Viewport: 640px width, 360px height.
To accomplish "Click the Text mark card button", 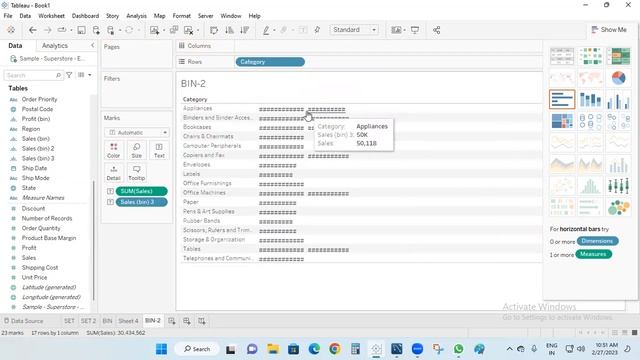I will point(159,150).
